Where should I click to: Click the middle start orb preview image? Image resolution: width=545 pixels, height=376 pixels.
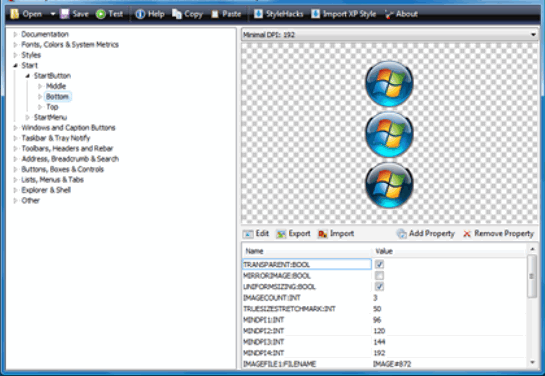(x=389, y=134)
